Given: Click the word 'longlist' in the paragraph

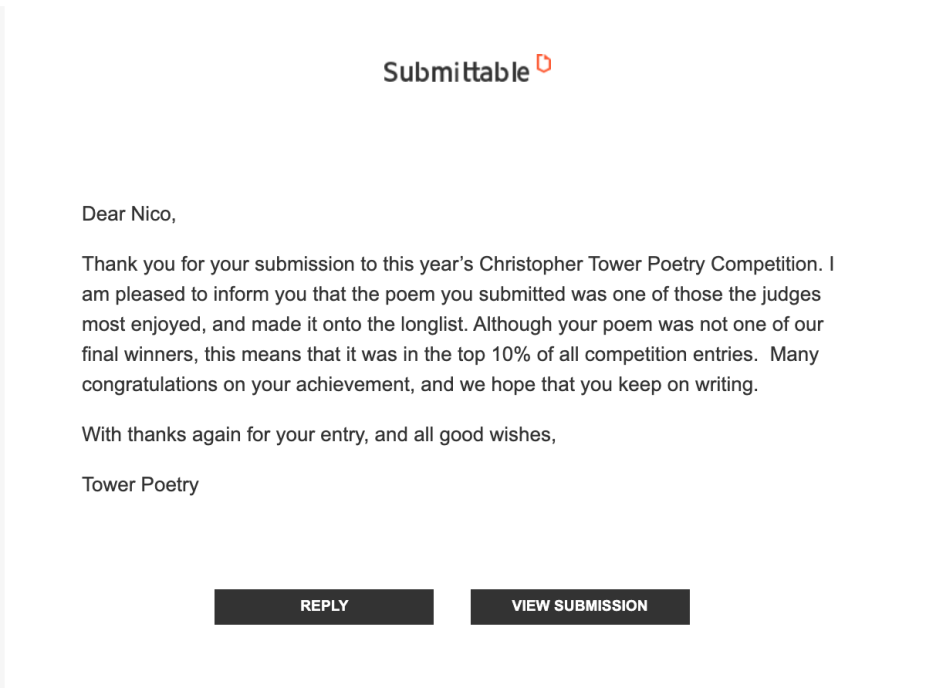Looking at the screenshot, I should [x=433, y=324].
